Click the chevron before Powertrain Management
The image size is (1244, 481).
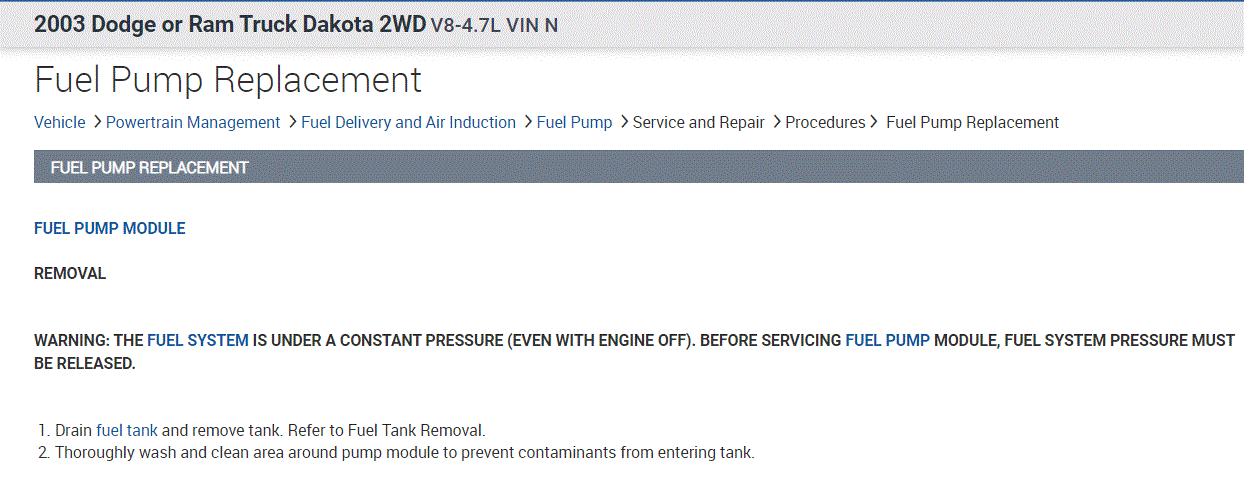coord(97,122)
